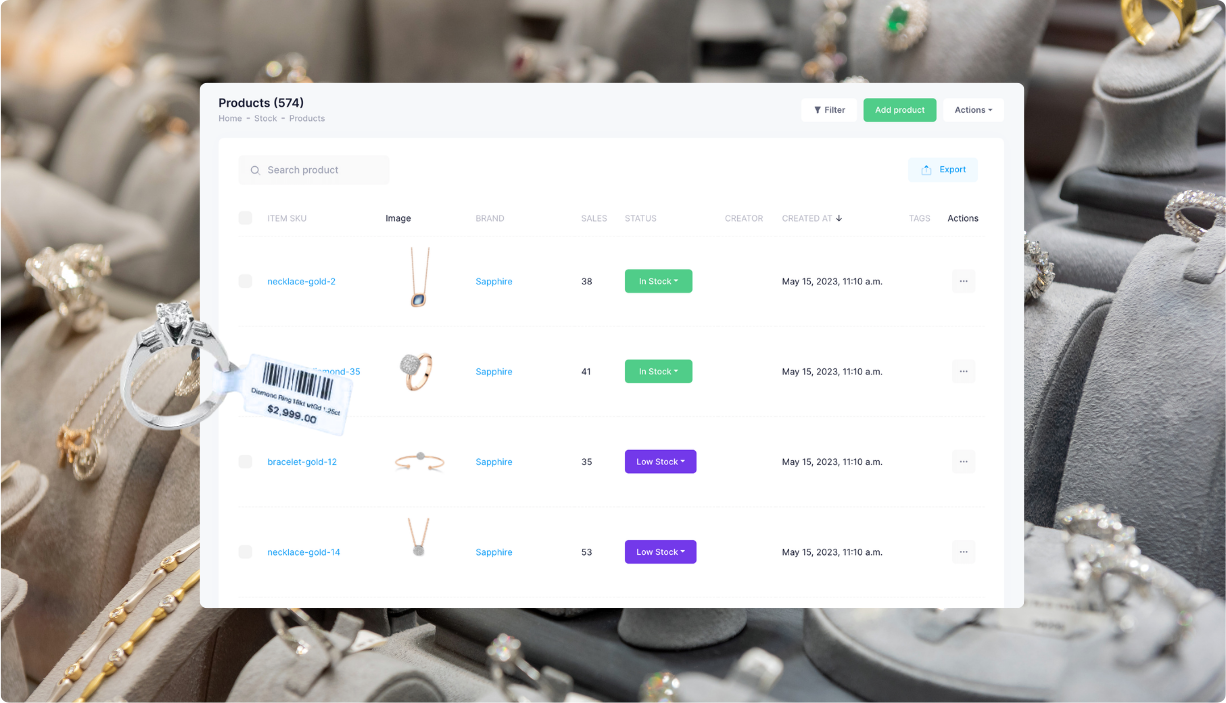Follow the Sapphire brand link for necklace-gold-2
The width and height of the screenshot is (1226, 703).
tap(493, 281)
